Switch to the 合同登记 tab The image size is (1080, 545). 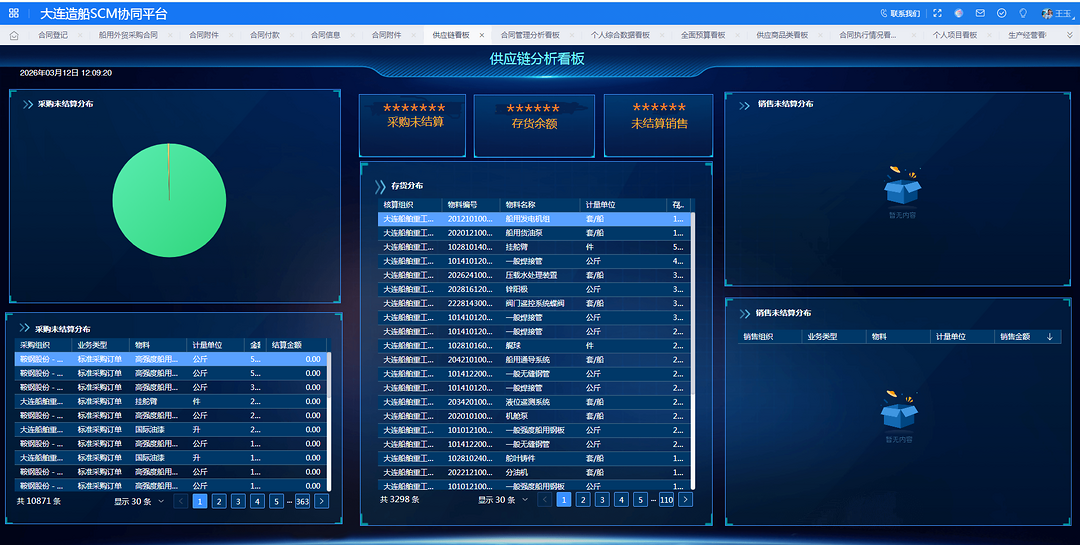pyautogui.click(x=53, y=35)
